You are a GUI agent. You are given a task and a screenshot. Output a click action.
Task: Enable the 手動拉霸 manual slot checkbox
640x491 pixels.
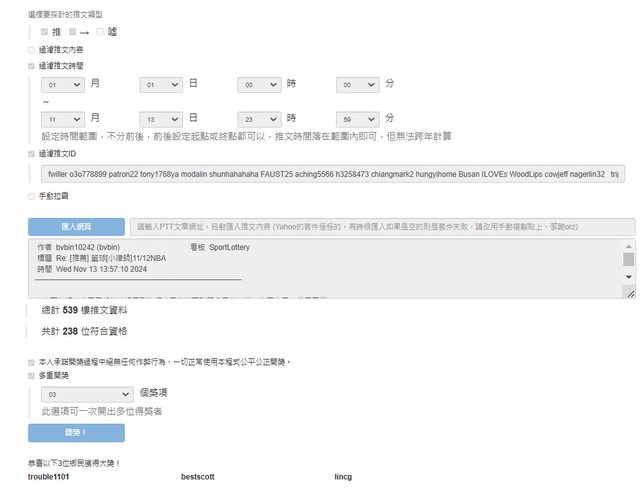point(31,196)
